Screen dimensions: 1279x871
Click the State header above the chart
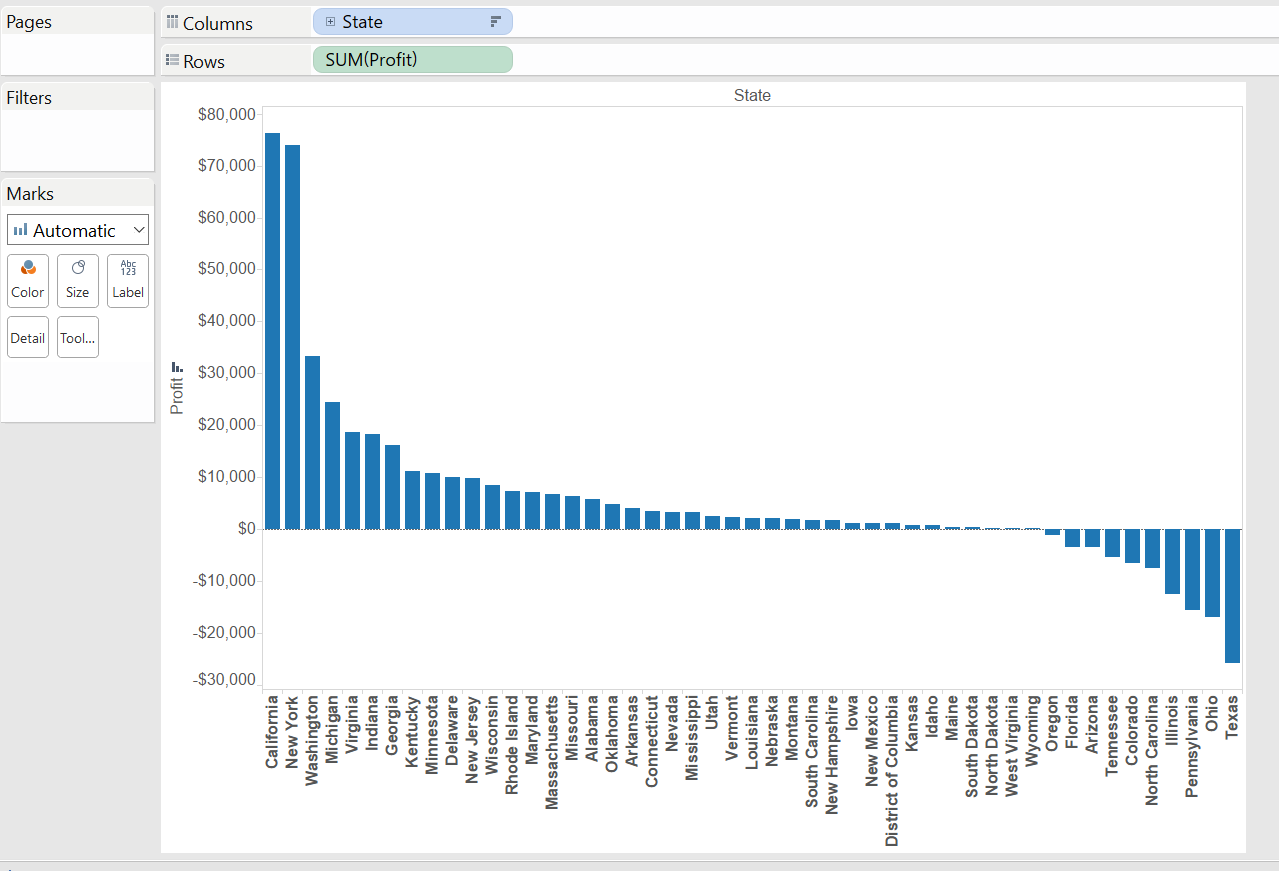tap(752, 96)
